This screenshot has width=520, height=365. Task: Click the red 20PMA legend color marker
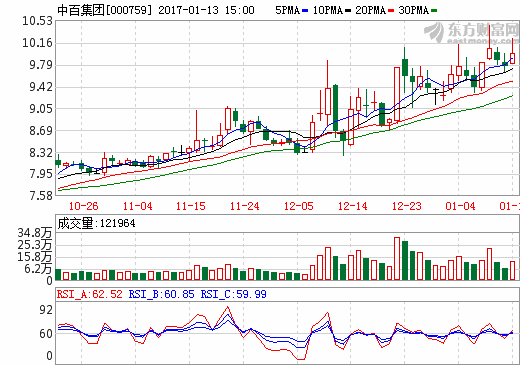[x=391, y=11]
